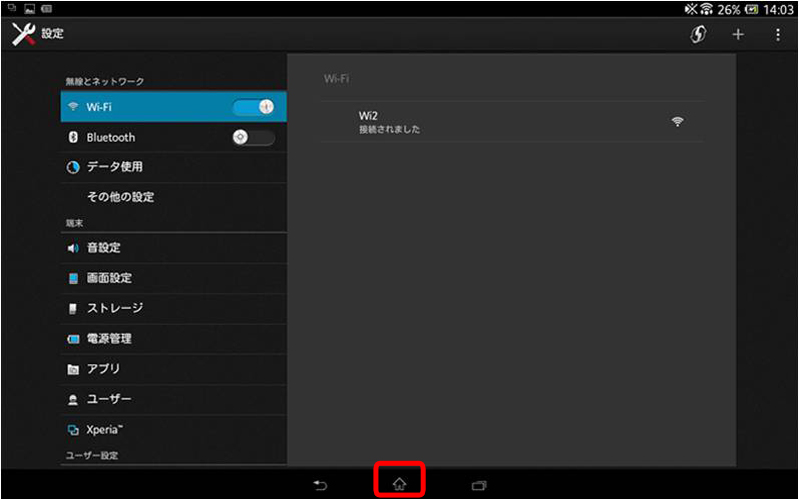Tap the Wi-Fi icon in sidebar row
This screenshot has height=500, width=800.
pos(73,107)
